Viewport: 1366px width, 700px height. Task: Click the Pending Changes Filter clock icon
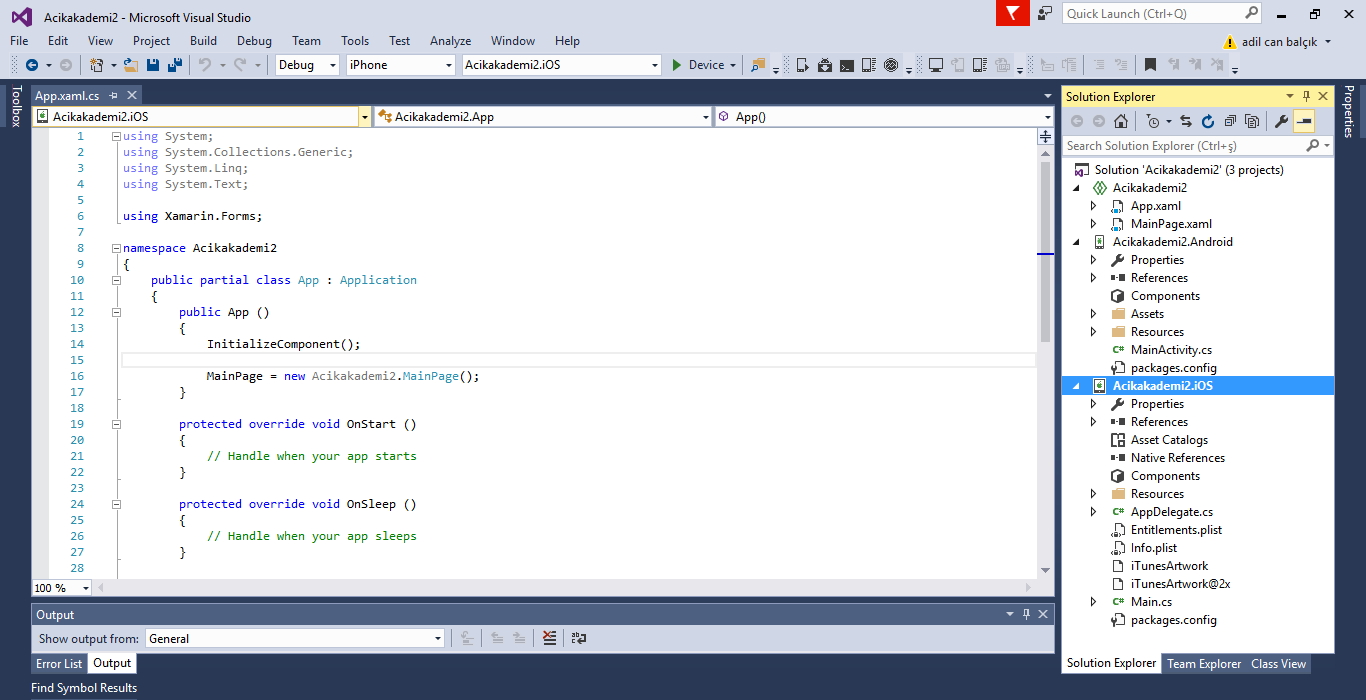(x=1153, y=121)
